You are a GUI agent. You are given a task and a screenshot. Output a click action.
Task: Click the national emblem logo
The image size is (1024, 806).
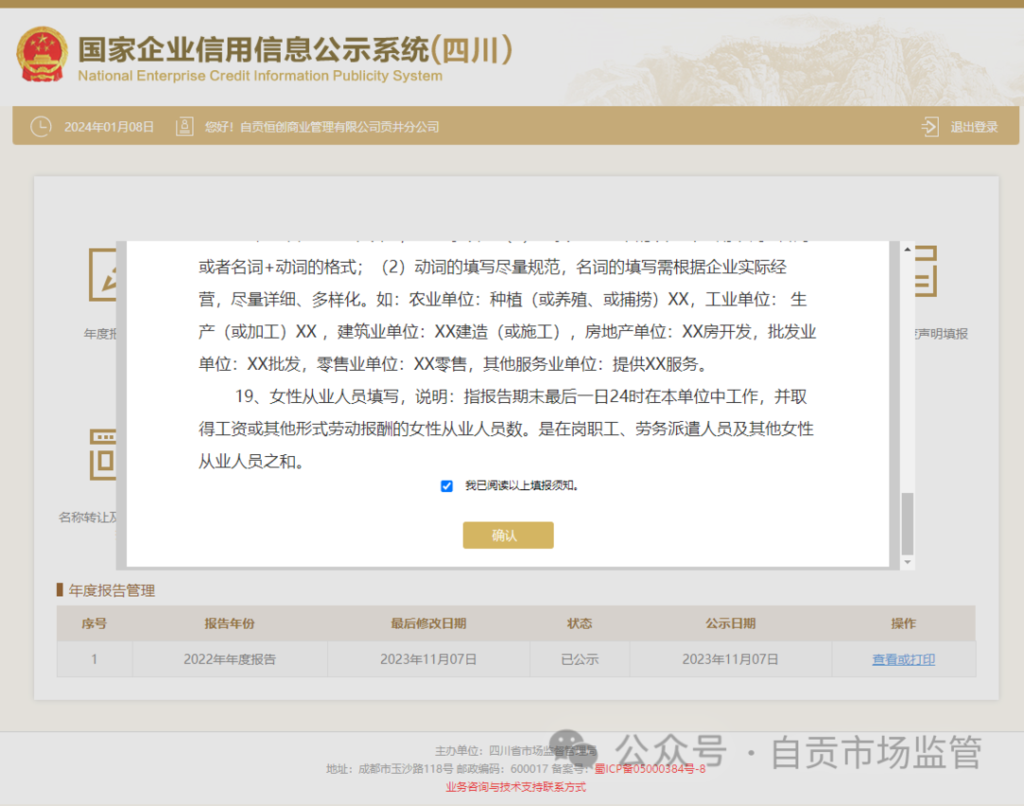(42, 55)
